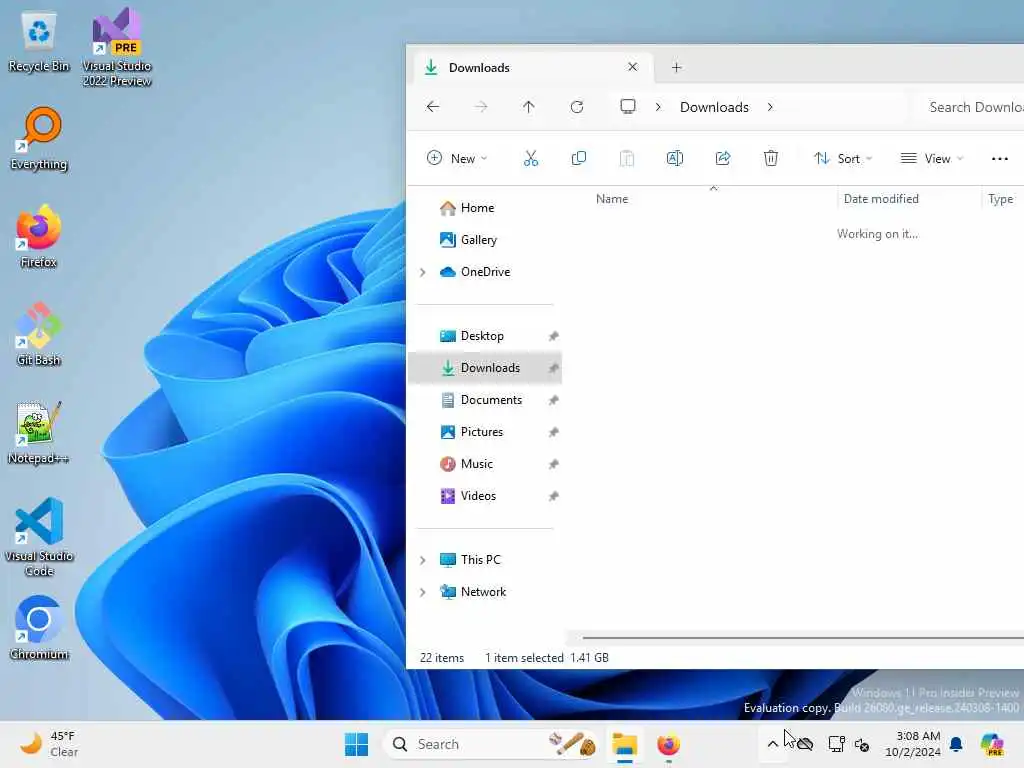Expand the OneDrive tree node
This screenshot has width=1024, height=768.
click(x=423, y=272)
